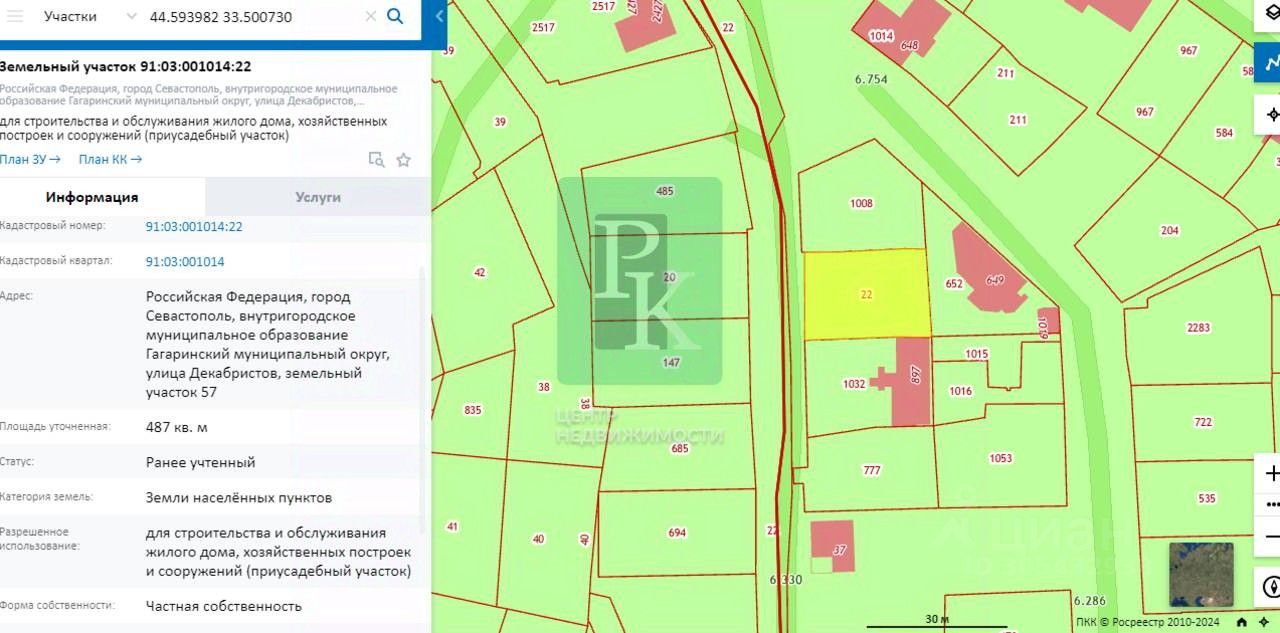
Task: Click status value Ранее учтенный
Action: point(200,462)
